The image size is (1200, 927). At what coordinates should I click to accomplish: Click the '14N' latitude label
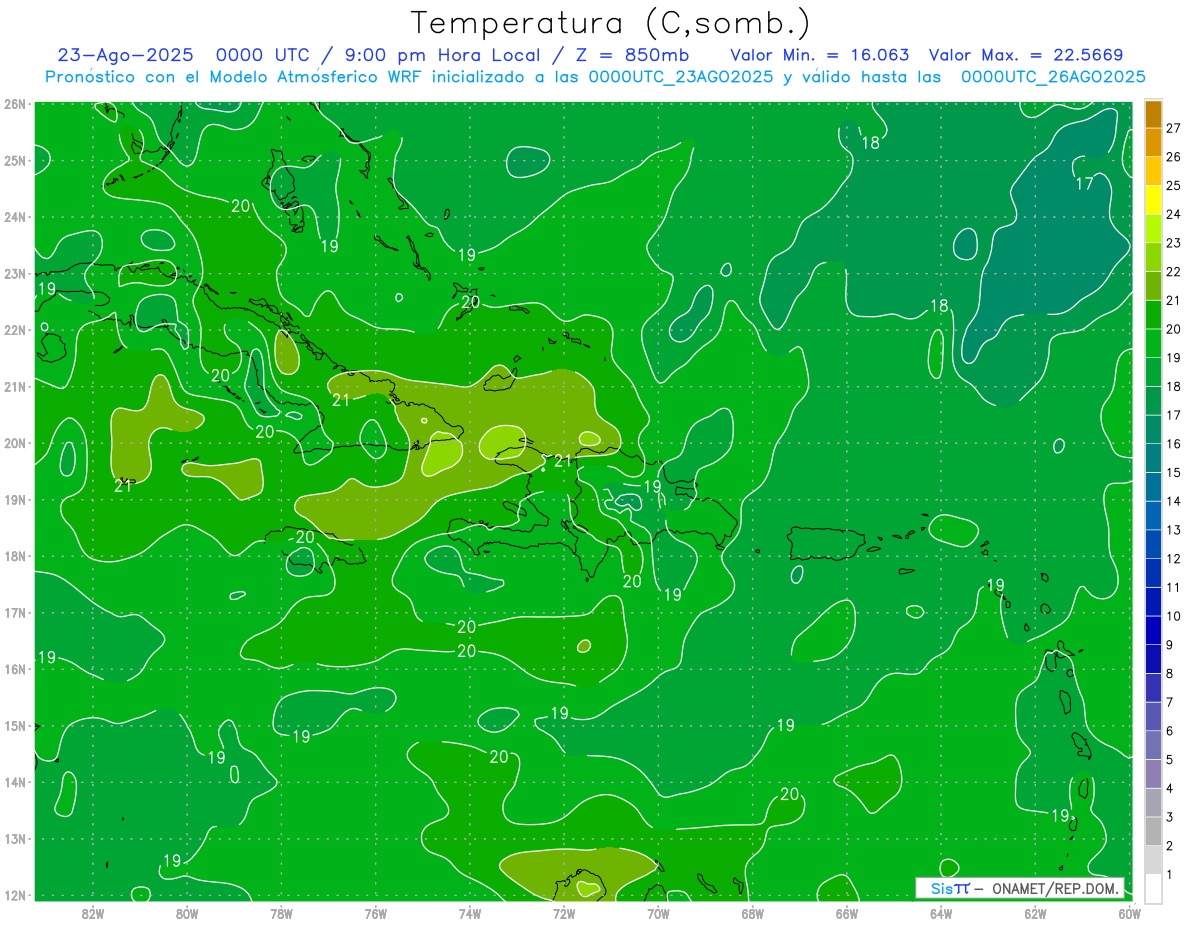(14, 781)
